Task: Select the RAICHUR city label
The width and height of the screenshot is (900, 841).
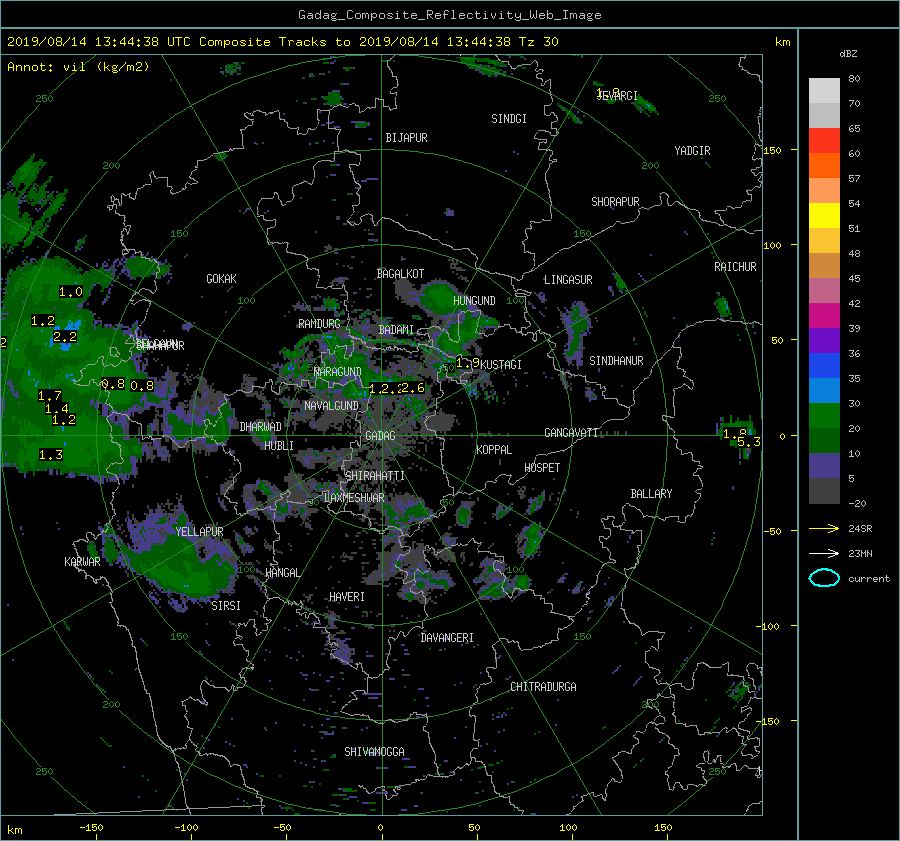Action: pos(735,267)
